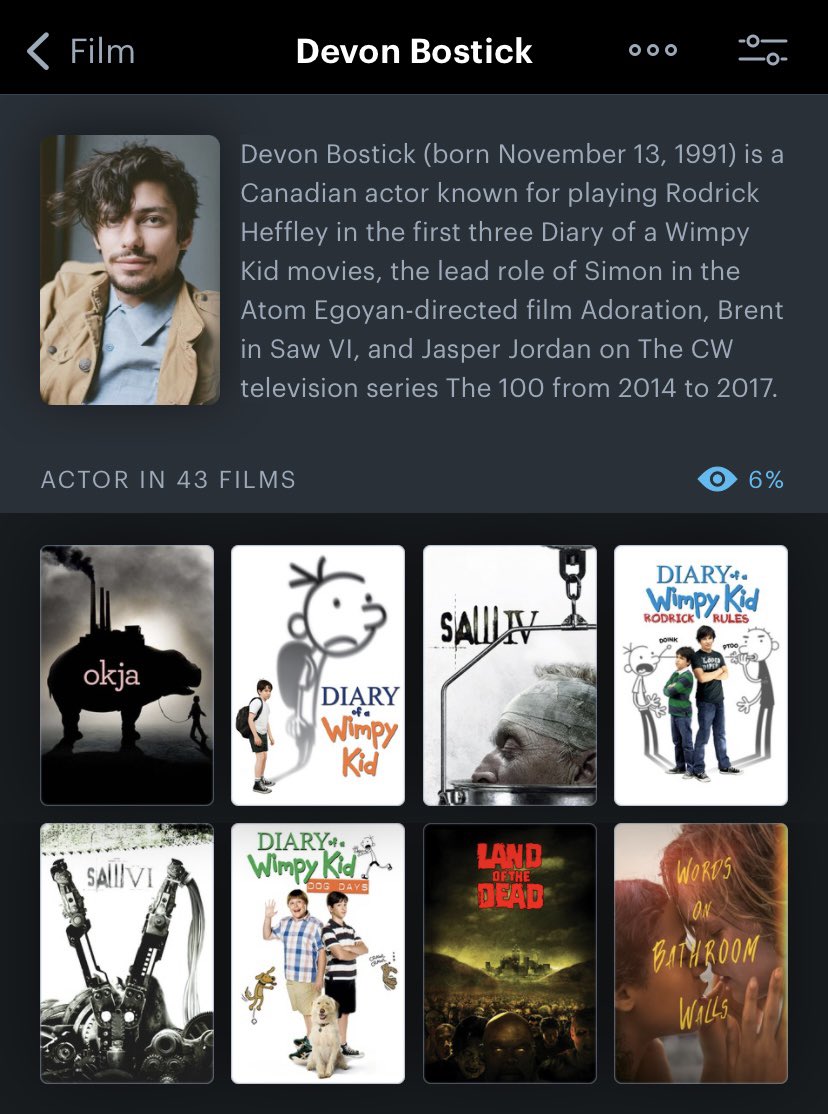
Task: Tap the 6% watched label
Action: point(765,480)
